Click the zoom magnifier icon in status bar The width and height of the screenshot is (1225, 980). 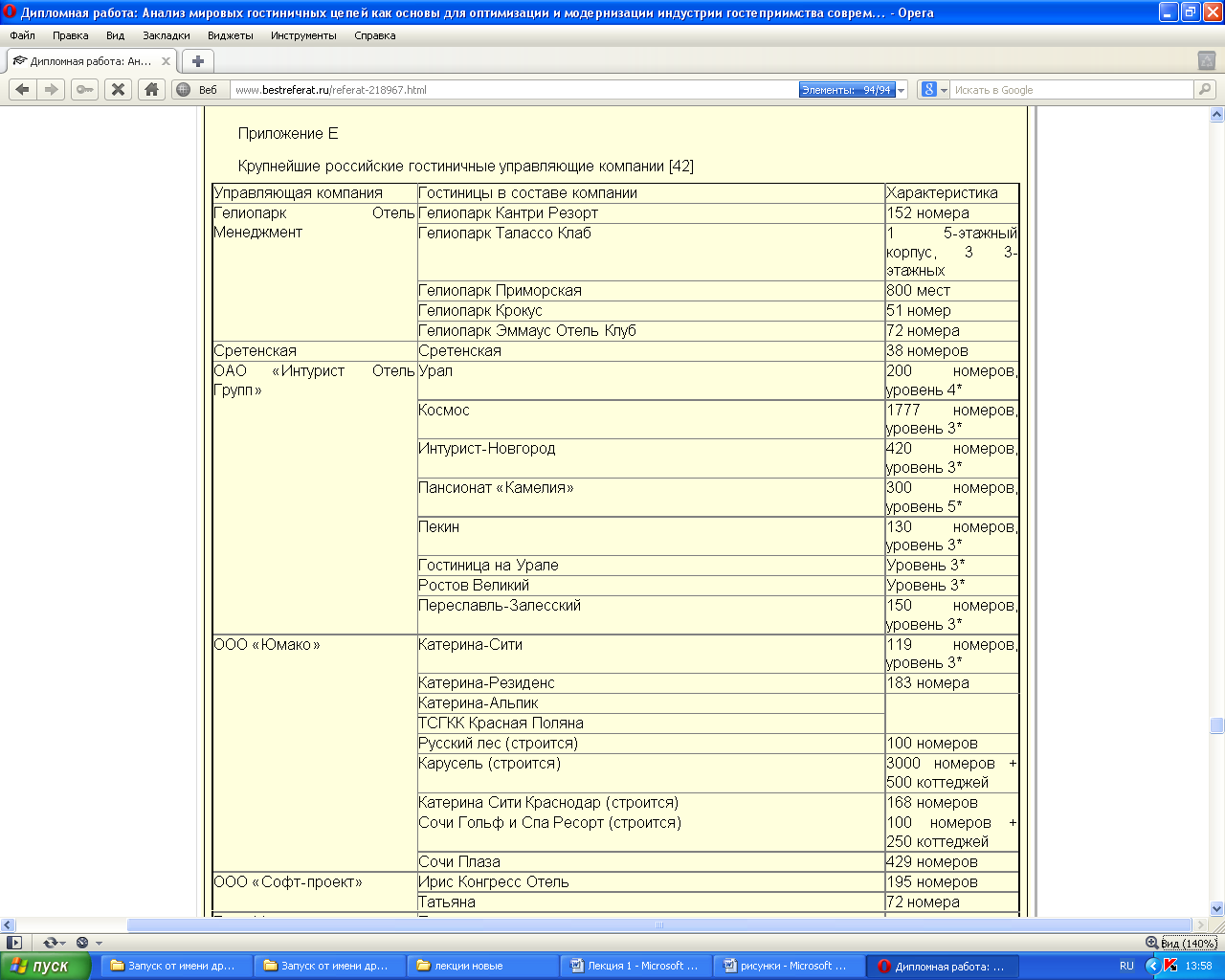click(1151, 943)
